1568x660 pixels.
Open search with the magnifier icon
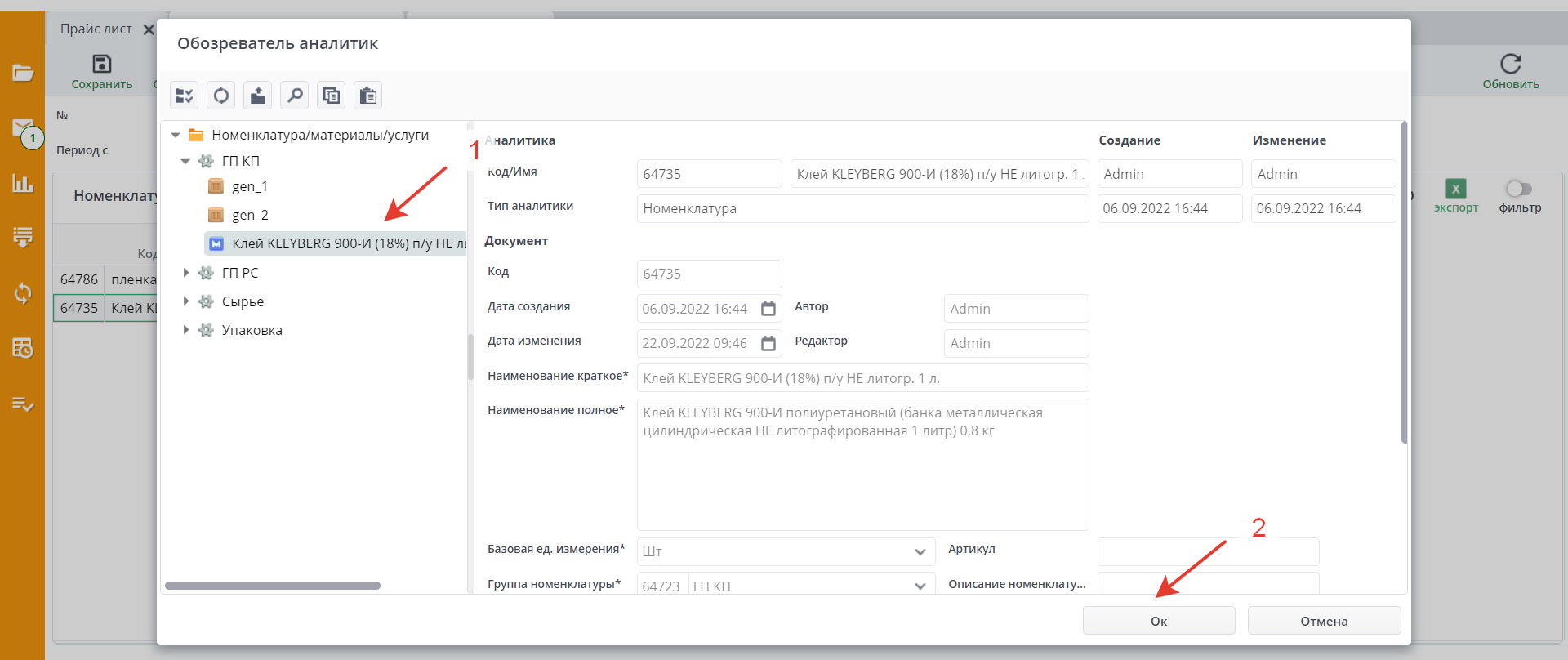click(295, 96)
